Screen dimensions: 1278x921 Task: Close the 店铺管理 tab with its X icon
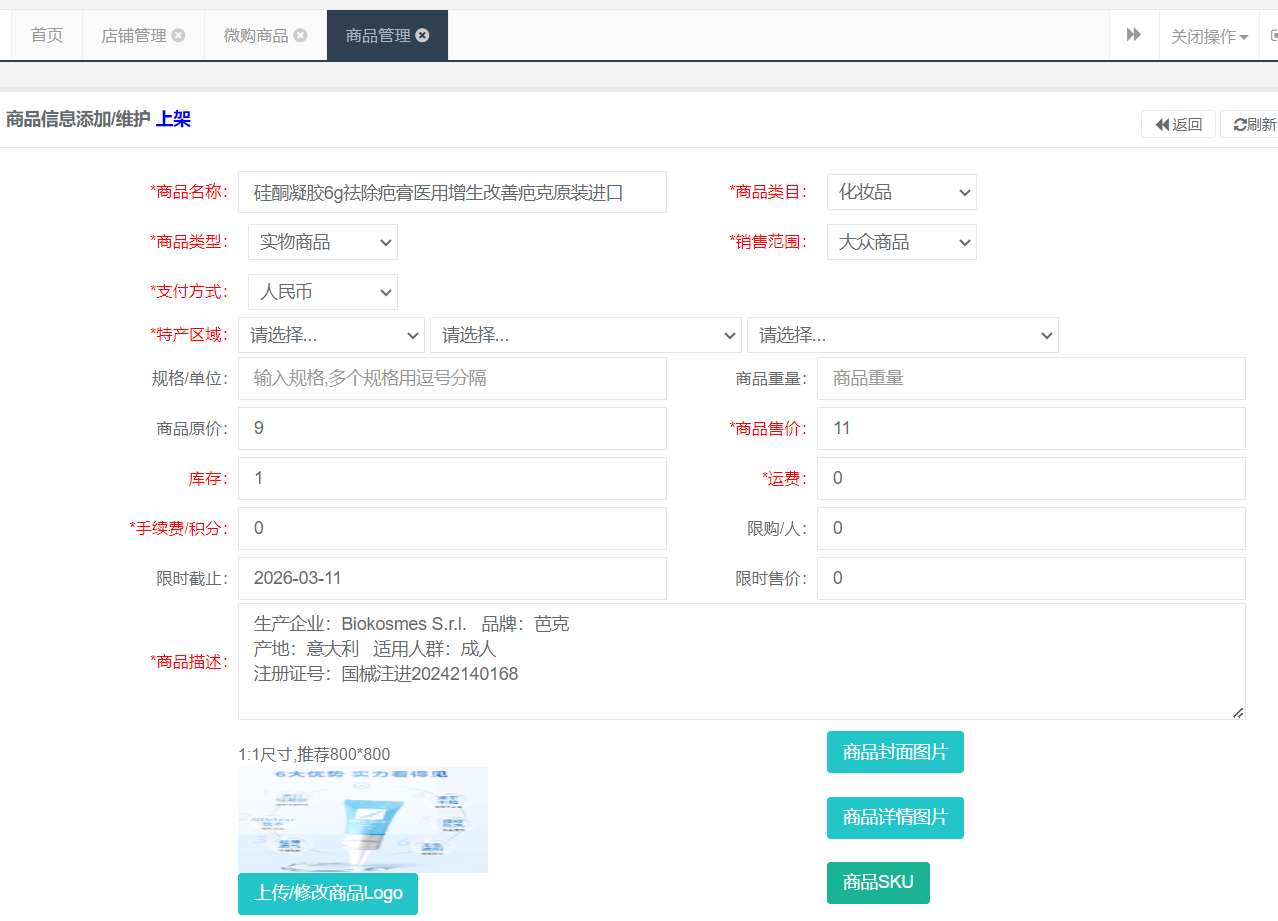coord(178,35)
